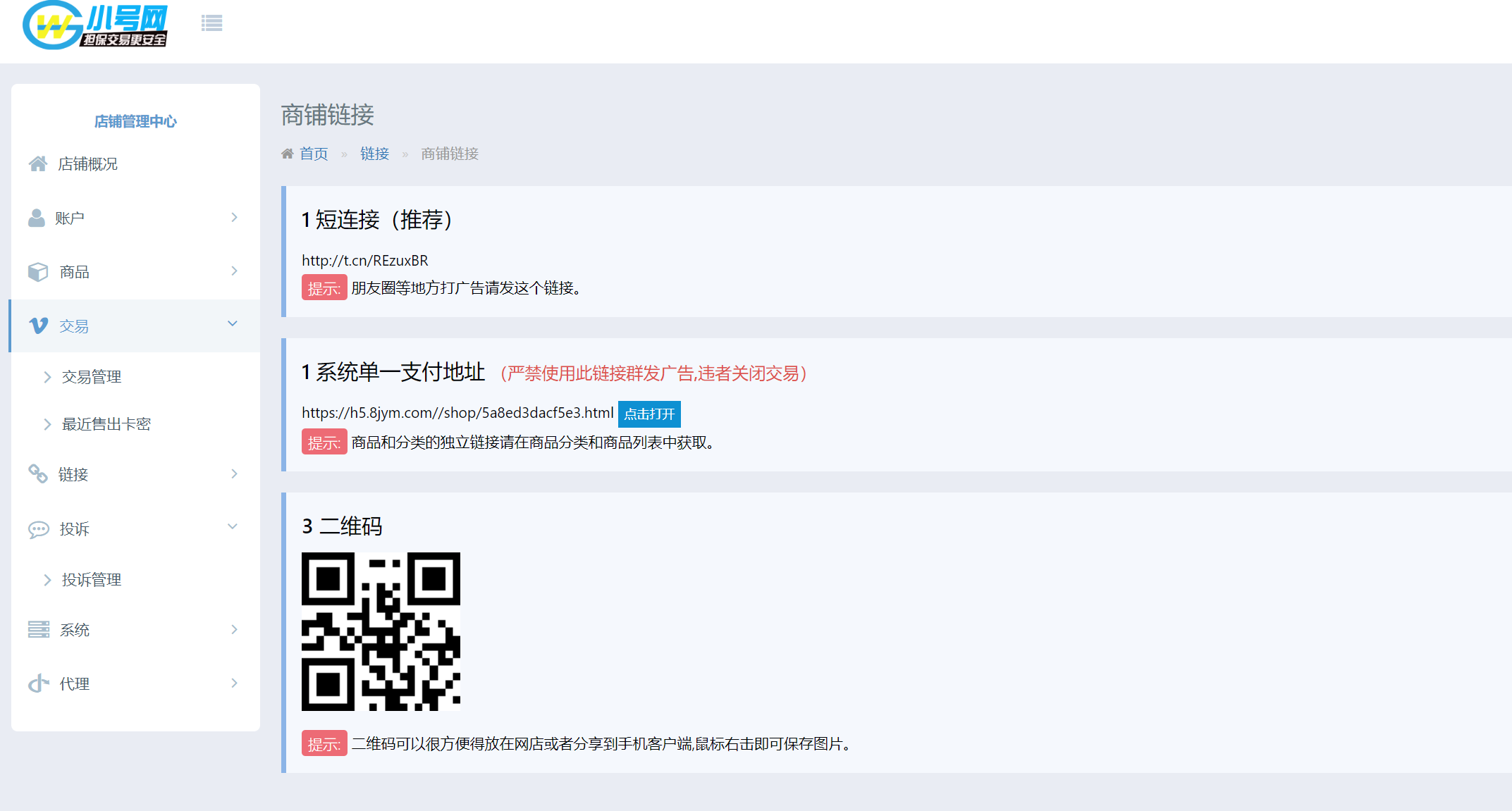
Task: Open 投诉管理 submenu item
Action: coord(92,580)
